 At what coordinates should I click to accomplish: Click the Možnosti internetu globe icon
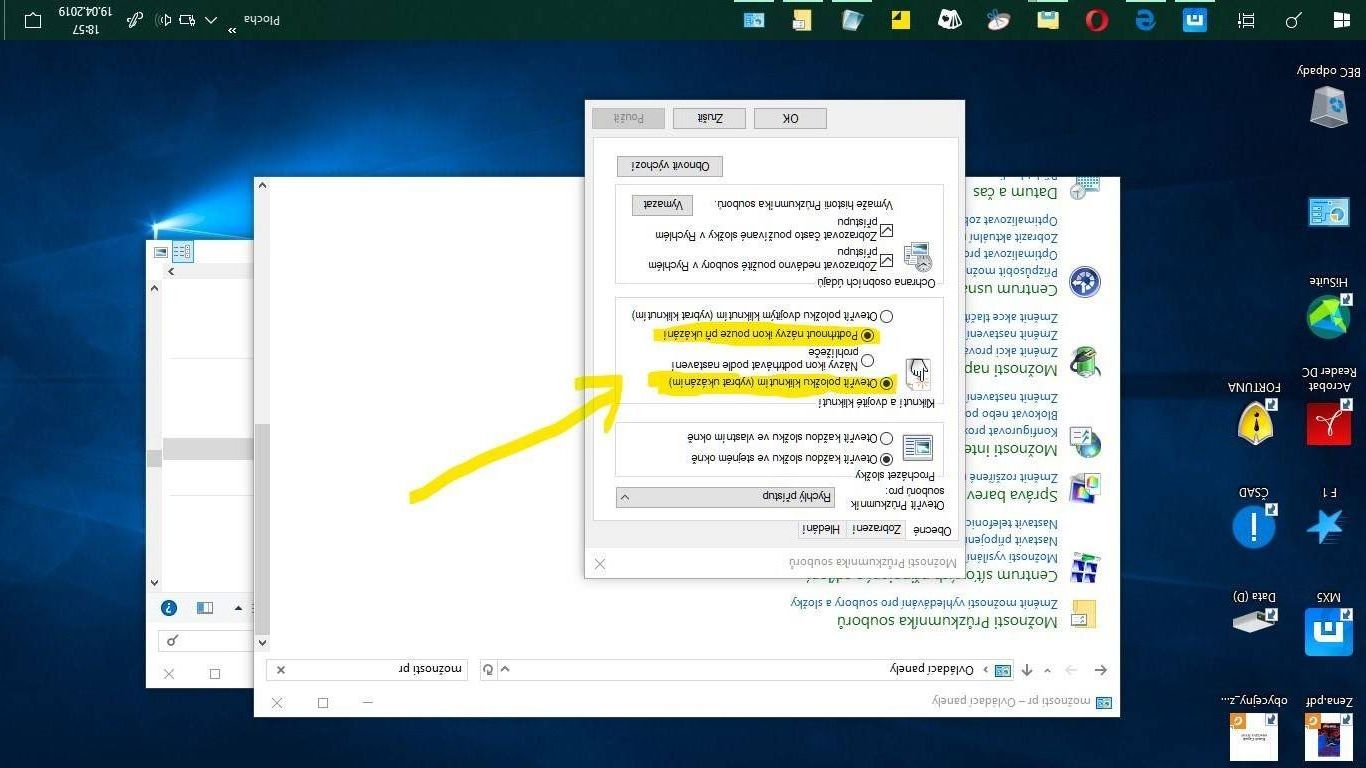pos(1085,441)
